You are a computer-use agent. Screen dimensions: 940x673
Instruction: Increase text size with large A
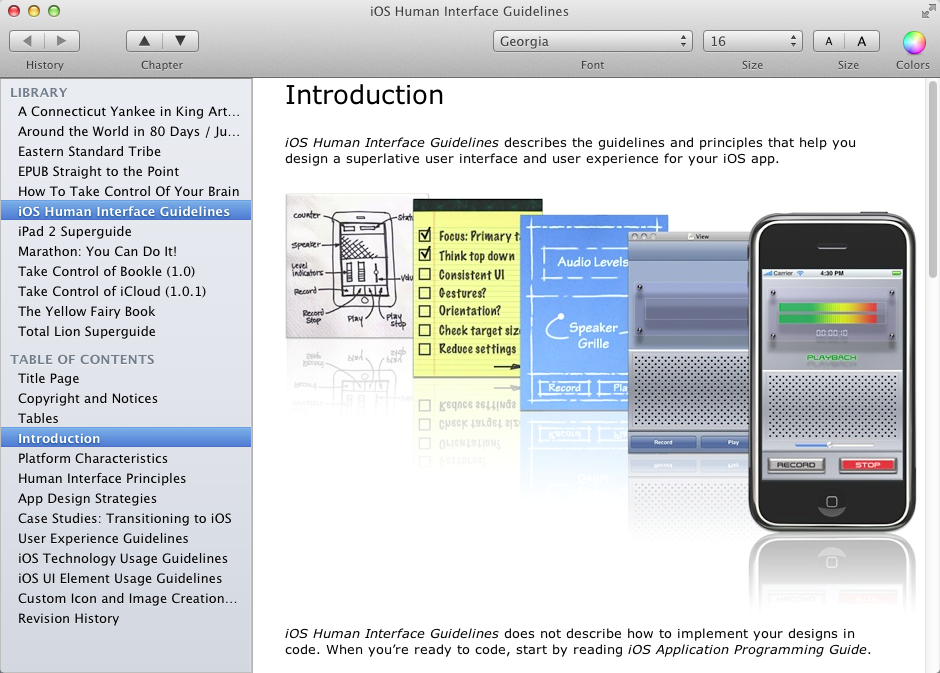tap(862, 41)
